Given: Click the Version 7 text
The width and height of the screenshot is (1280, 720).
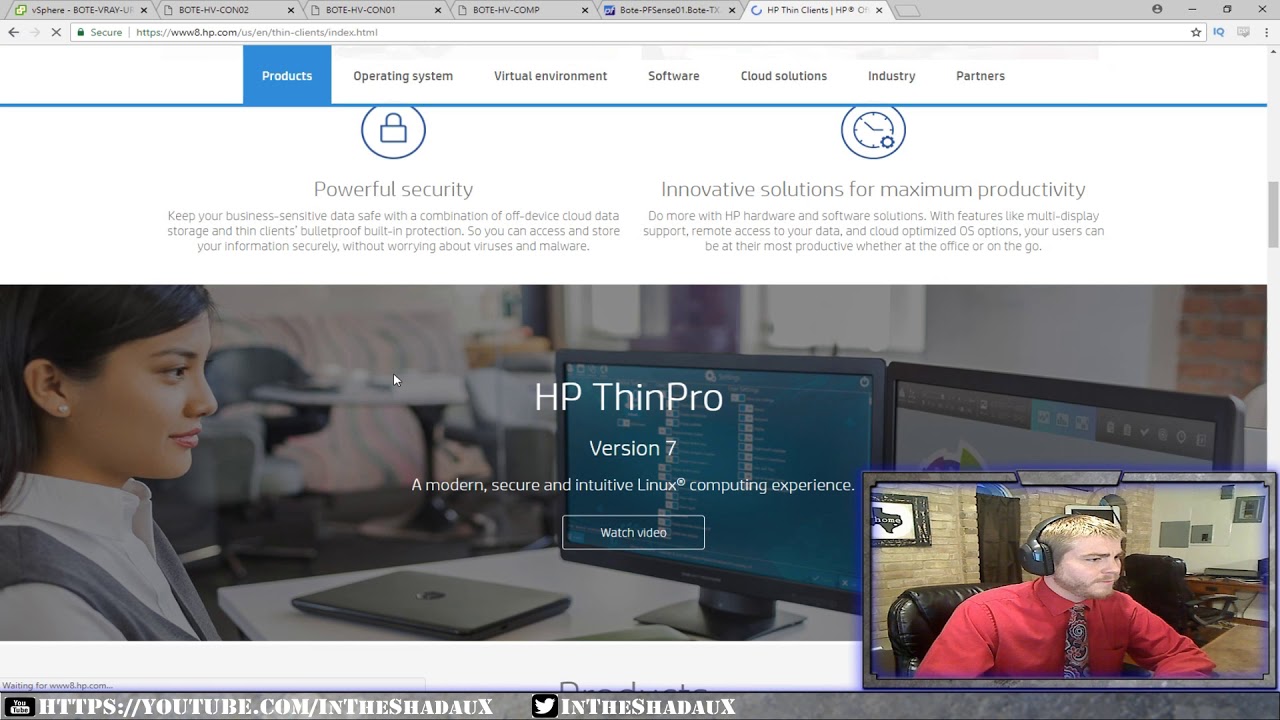Looking at the screenshot, I should [x=633, y=448].
